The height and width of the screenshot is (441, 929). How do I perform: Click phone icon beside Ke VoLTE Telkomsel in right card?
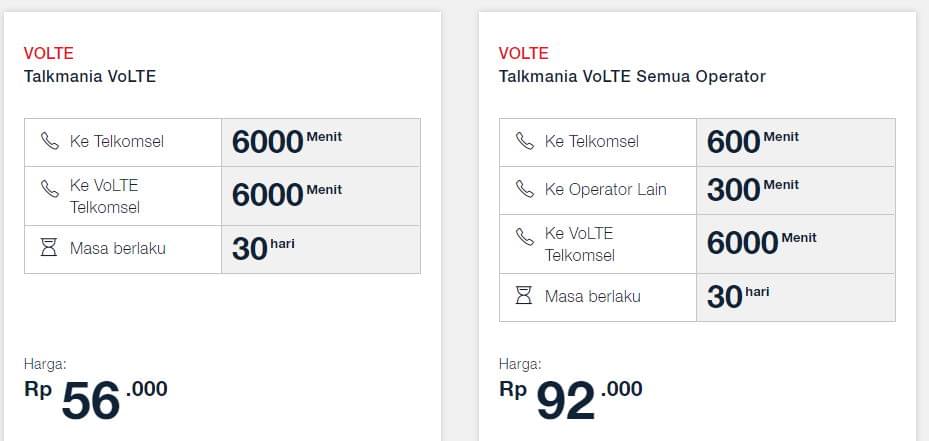point(525,236)
